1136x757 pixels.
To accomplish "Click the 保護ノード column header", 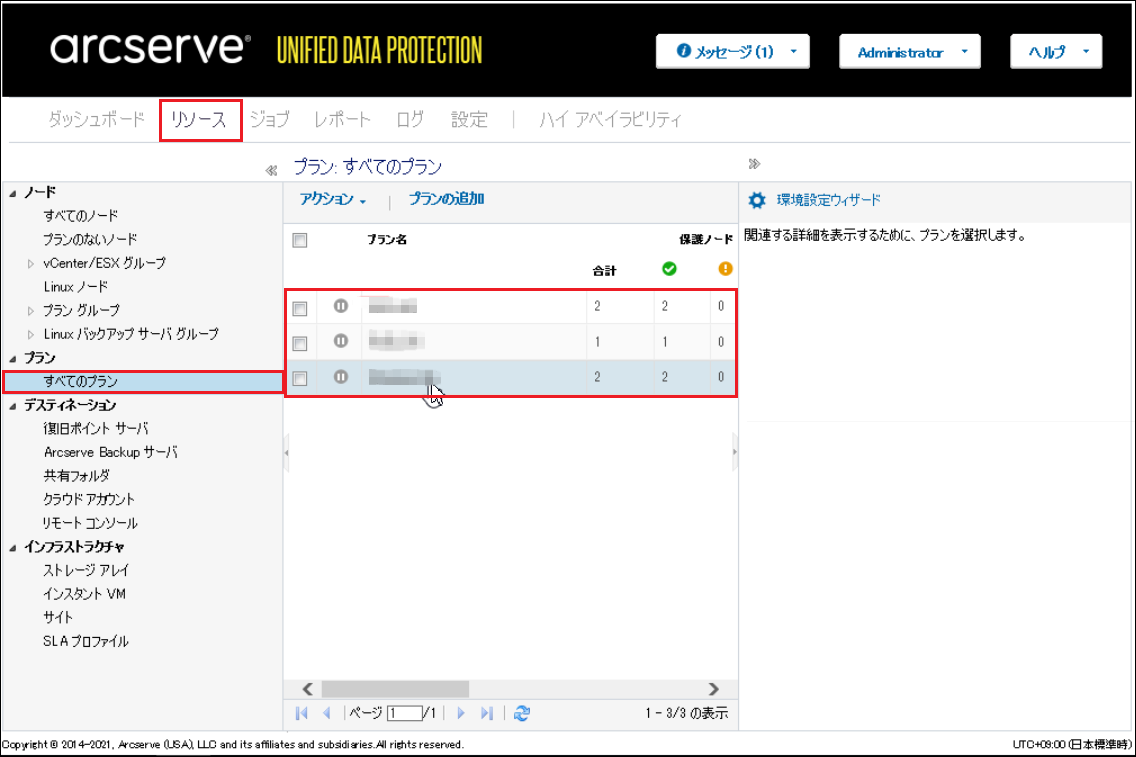I will tap(706, 239).
